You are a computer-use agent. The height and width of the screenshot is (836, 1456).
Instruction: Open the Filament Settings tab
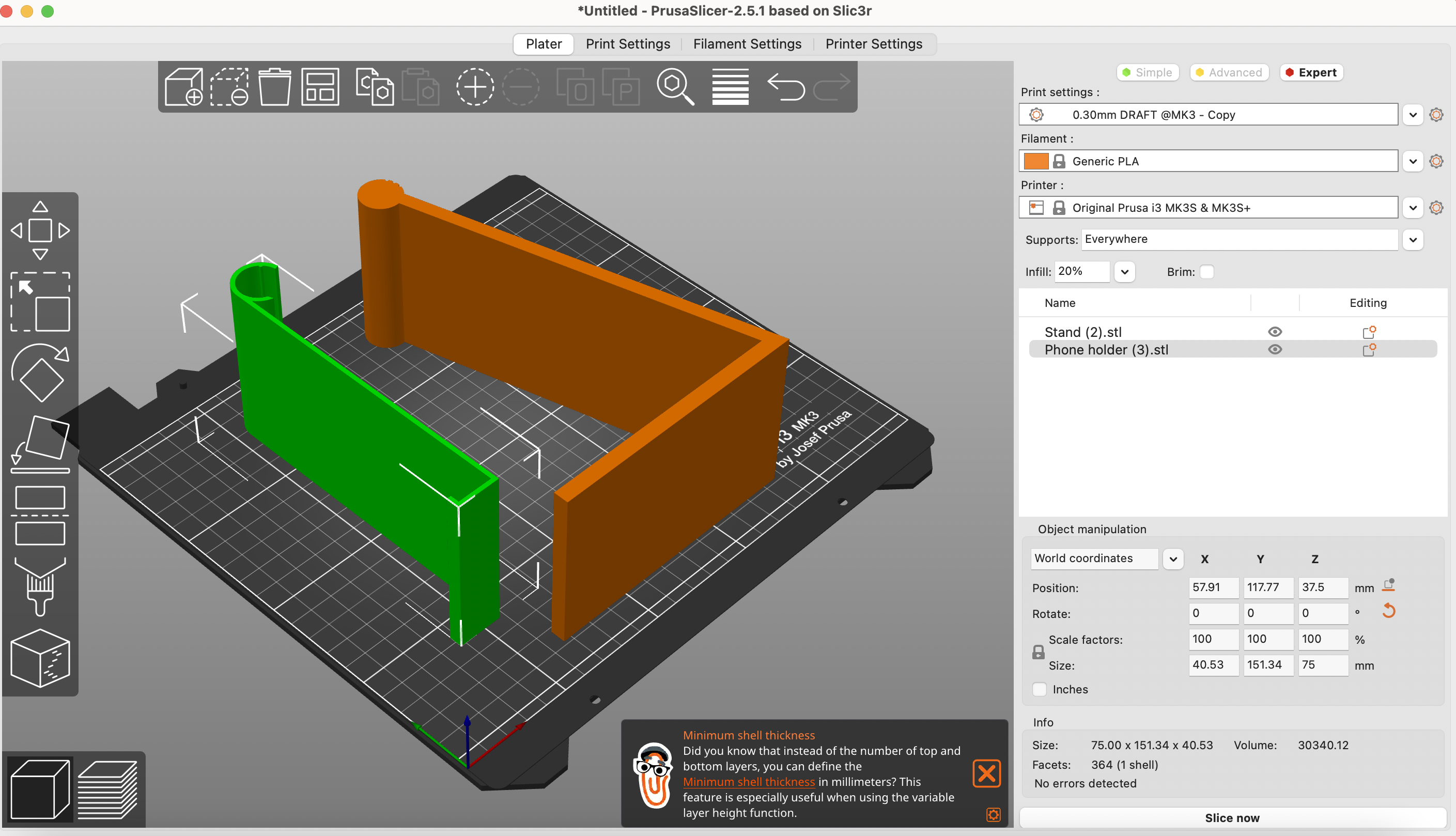tap(747, 43)
